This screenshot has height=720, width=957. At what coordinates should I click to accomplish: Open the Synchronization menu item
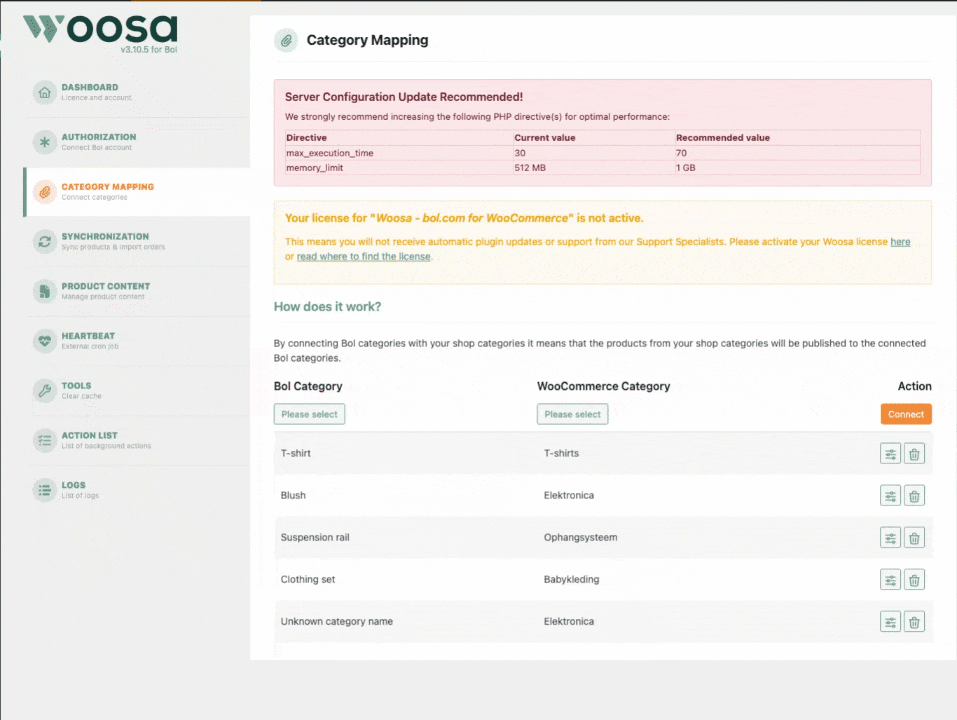[137, 242]
